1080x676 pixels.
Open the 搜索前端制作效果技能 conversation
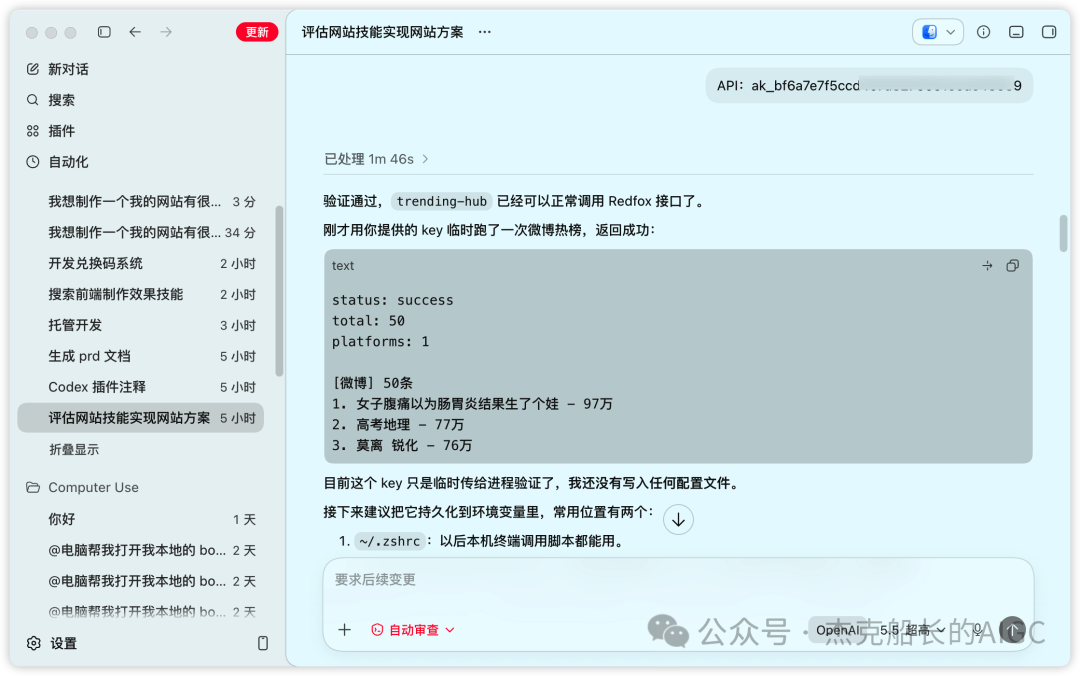click(x=141, y=294)
